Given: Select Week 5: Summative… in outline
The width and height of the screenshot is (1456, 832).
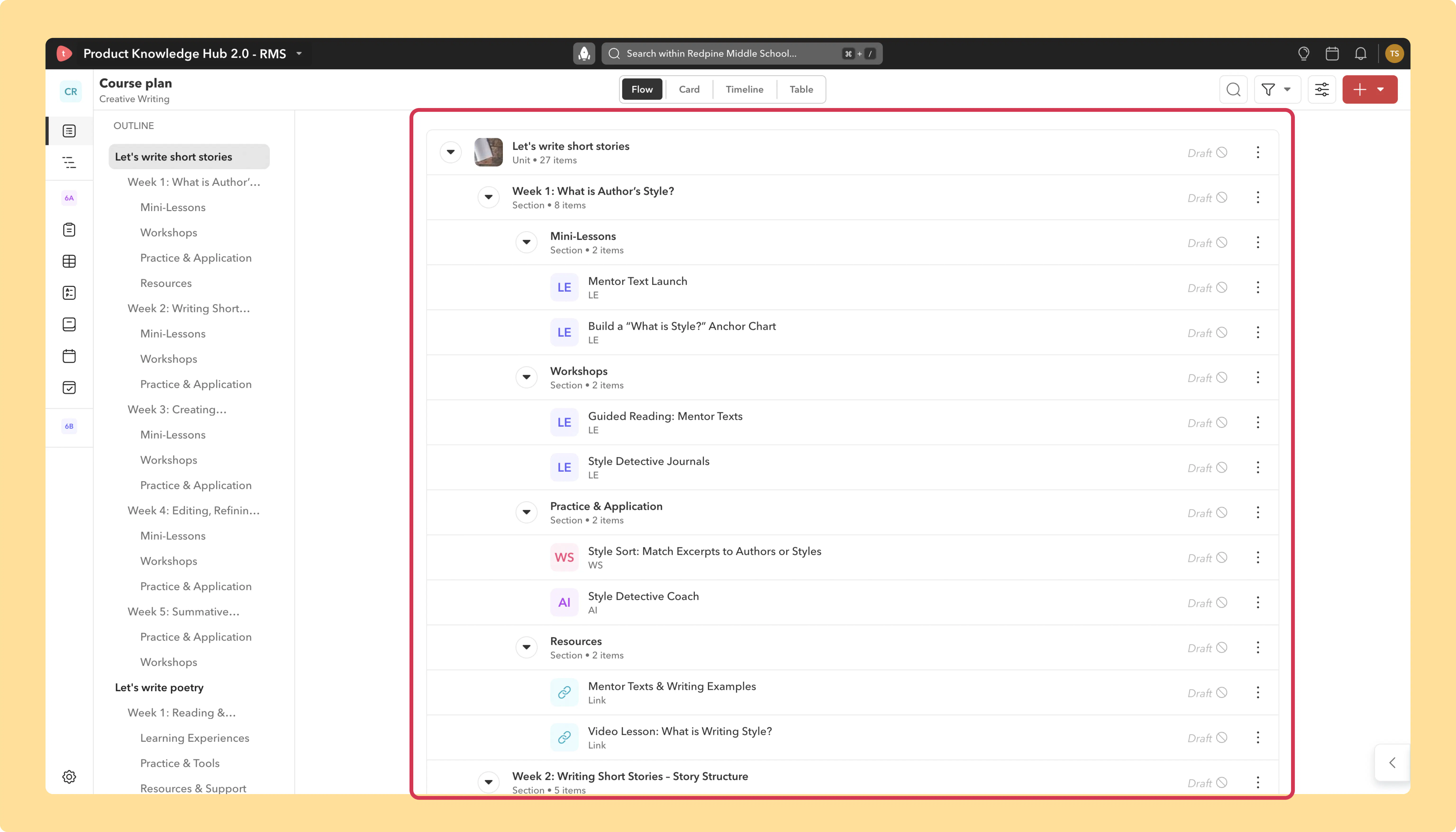Looking at the screenshot, I should click(183, 611).
